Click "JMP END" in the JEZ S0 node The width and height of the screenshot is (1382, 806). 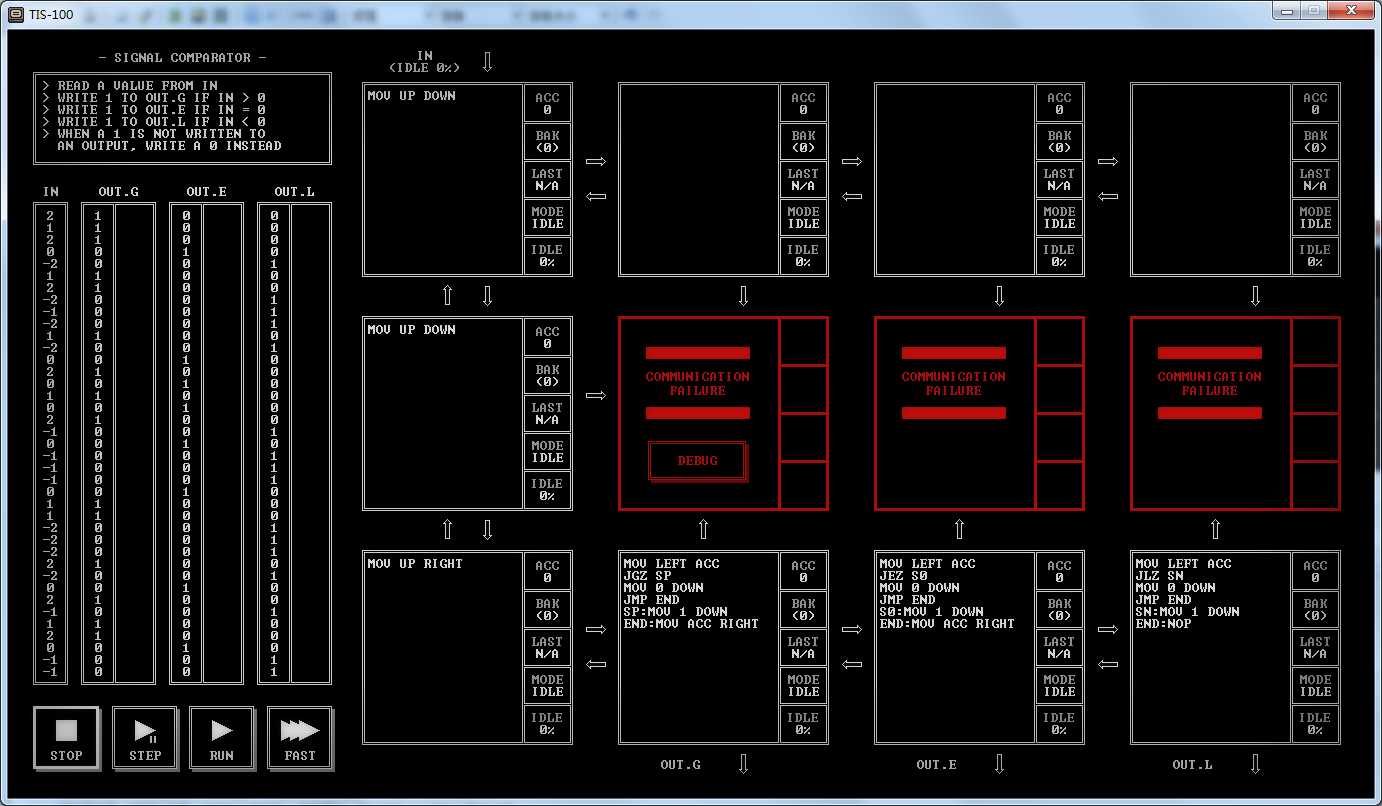907,600
